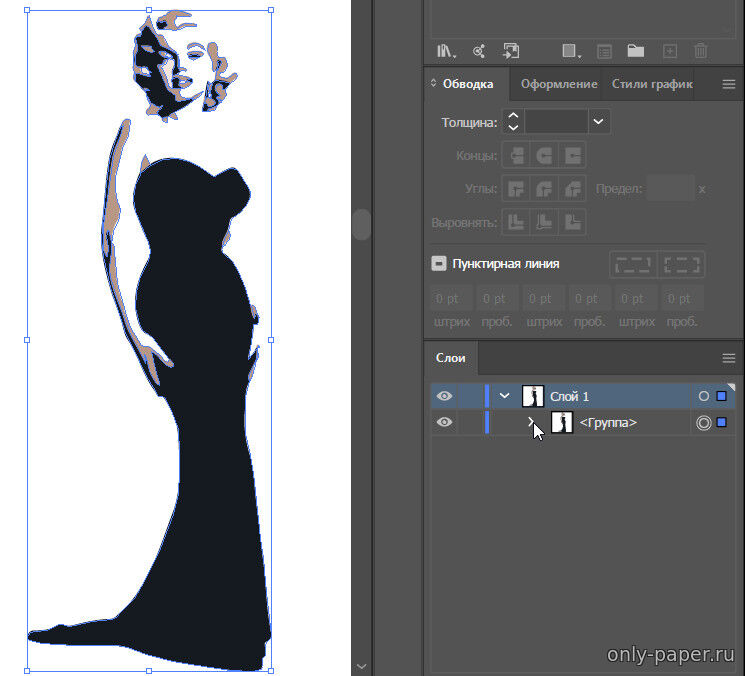Click the trash icon to delete swatch
Viewport: 745px width, 676px height.
click(701, 51)
